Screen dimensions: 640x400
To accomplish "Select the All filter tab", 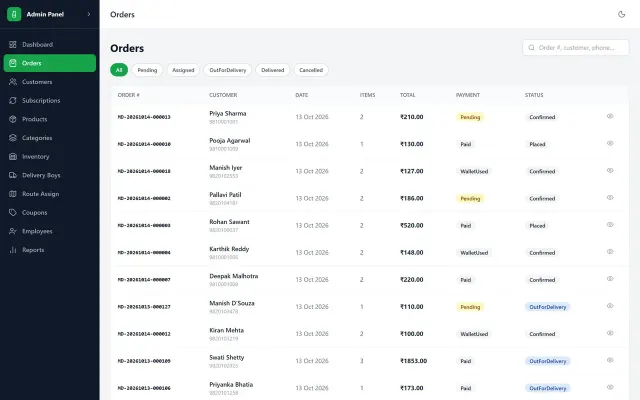I will coord(119,70).
